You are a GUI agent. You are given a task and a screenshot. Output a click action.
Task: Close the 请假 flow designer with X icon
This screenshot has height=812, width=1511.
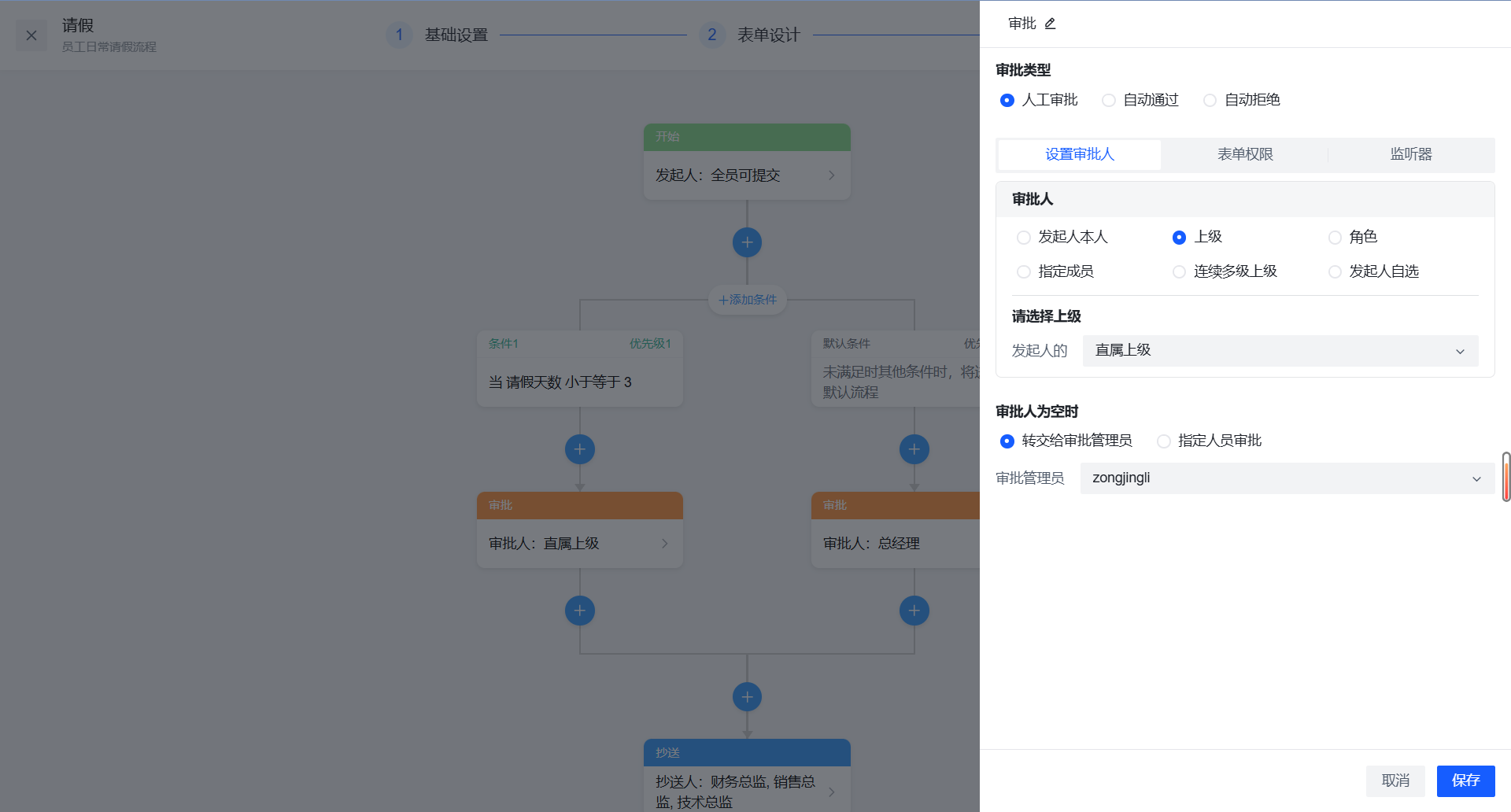coord(31,35)
